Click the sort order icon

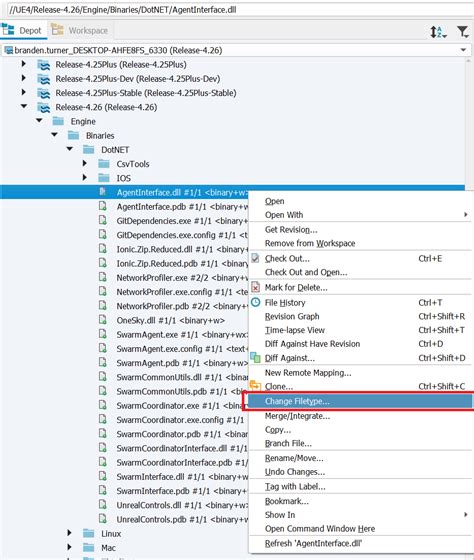pos(438,32)
